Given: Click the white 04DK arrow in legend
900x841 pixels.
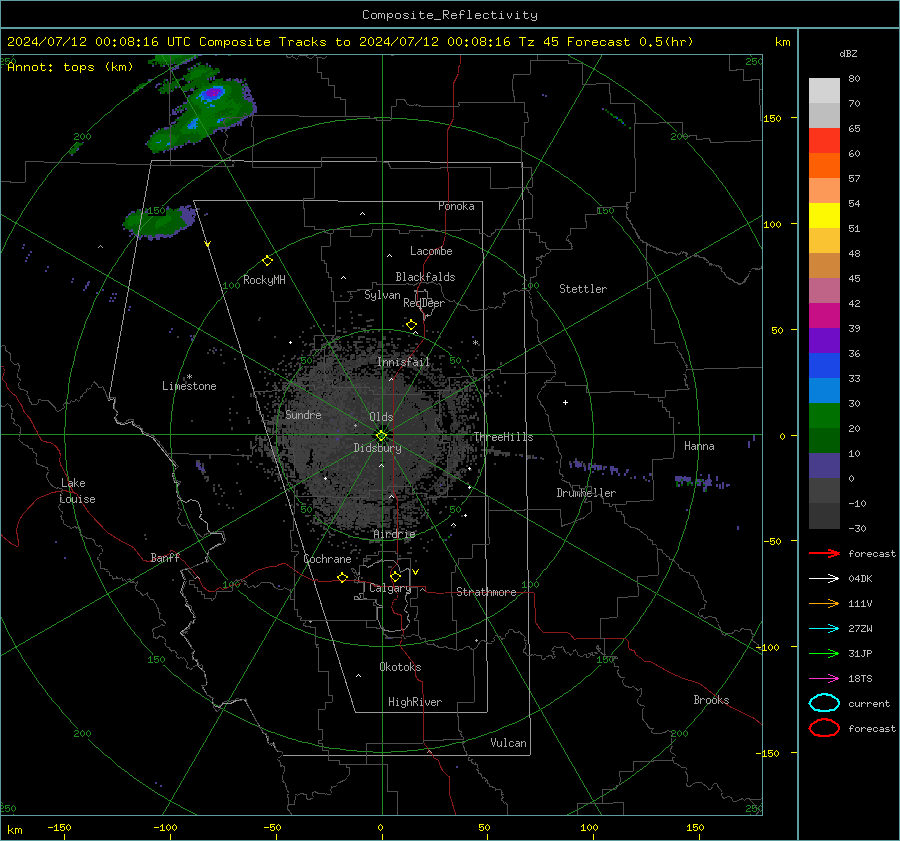Looking at the screenshot, I should pos(824,579).
